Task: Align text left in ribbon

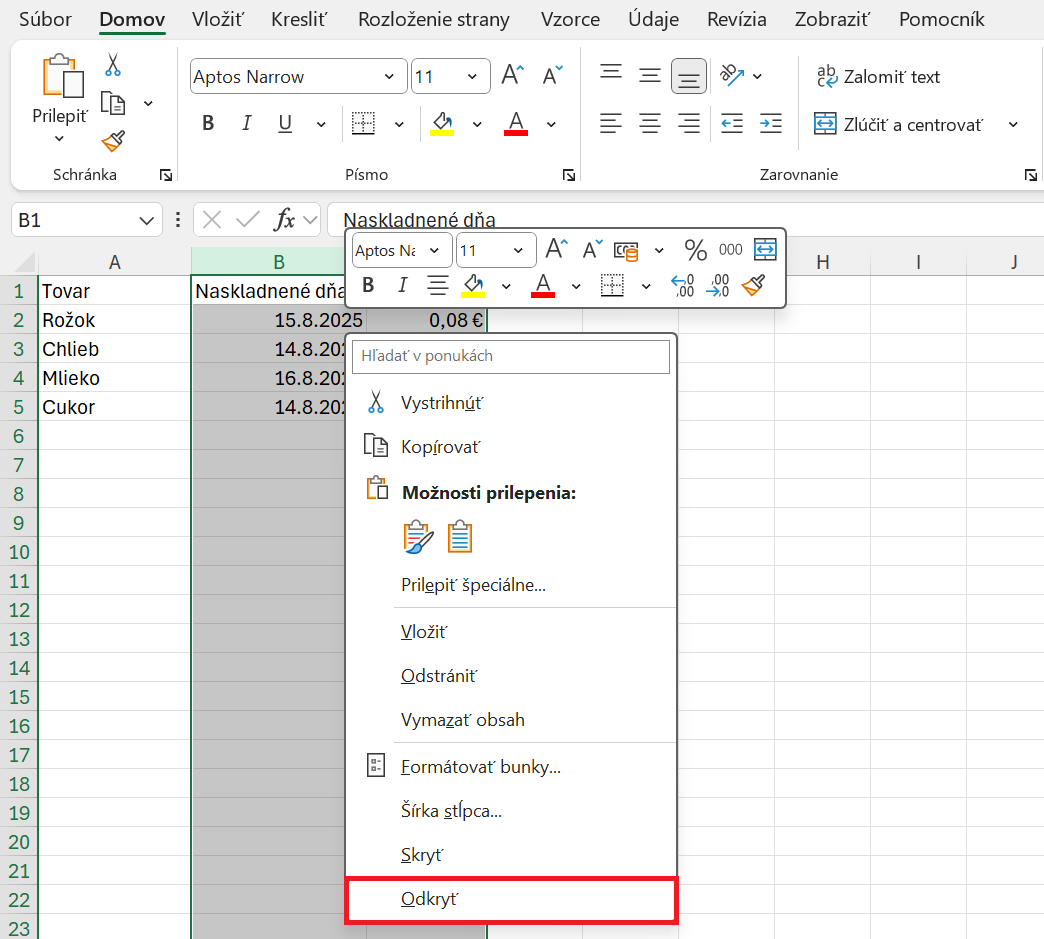Action: [611, 123]
